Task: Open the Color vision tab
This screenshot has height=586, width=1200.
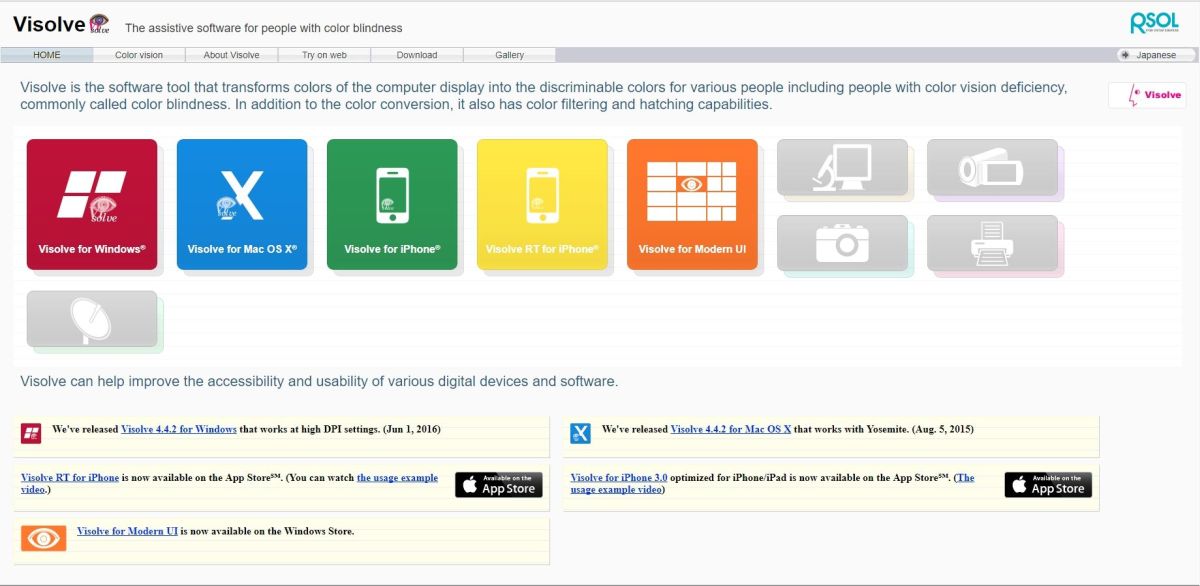Action: point(138,55)
